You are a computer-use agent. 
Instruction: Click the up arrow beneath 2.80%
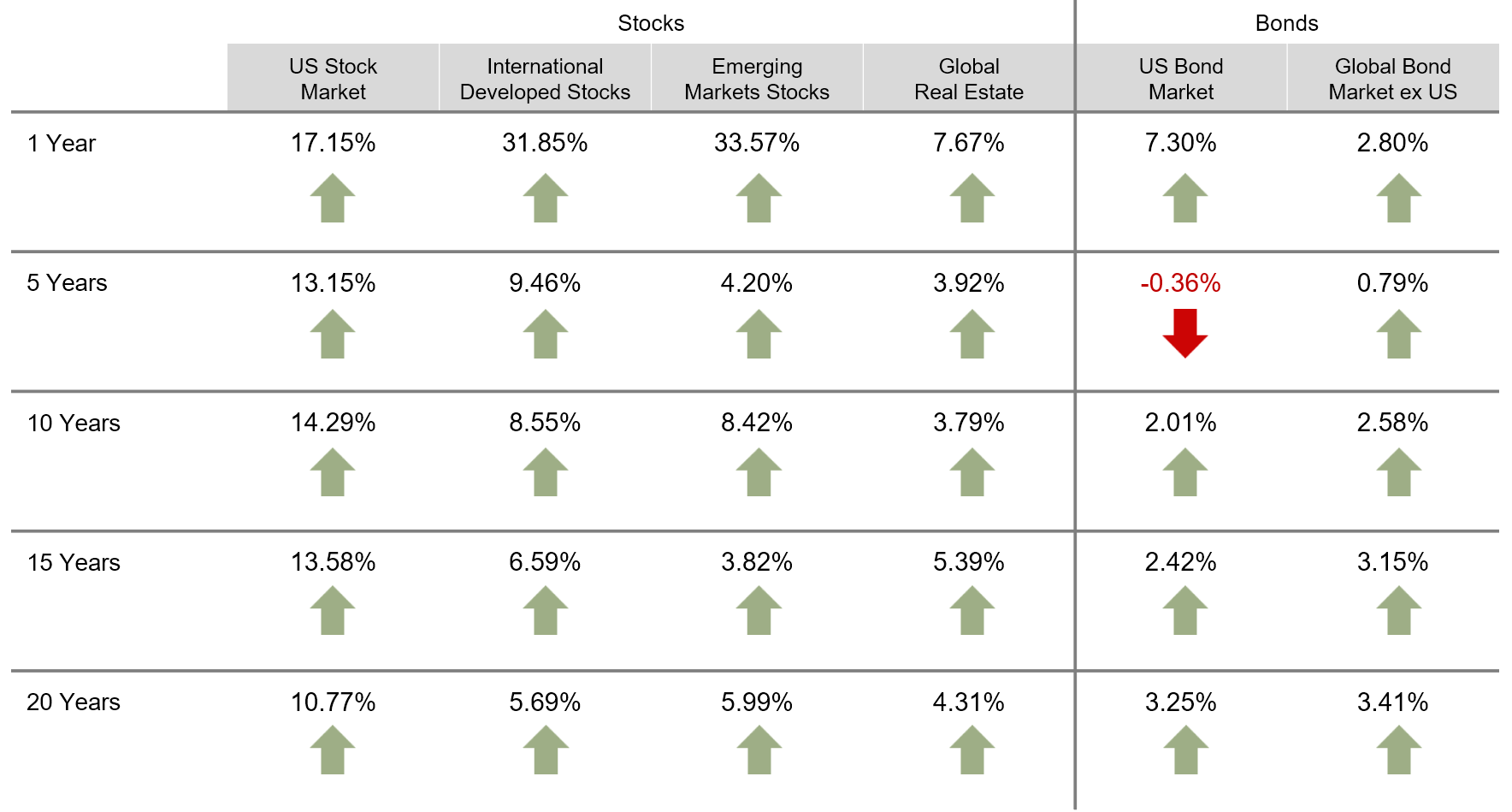point(1398,198)
